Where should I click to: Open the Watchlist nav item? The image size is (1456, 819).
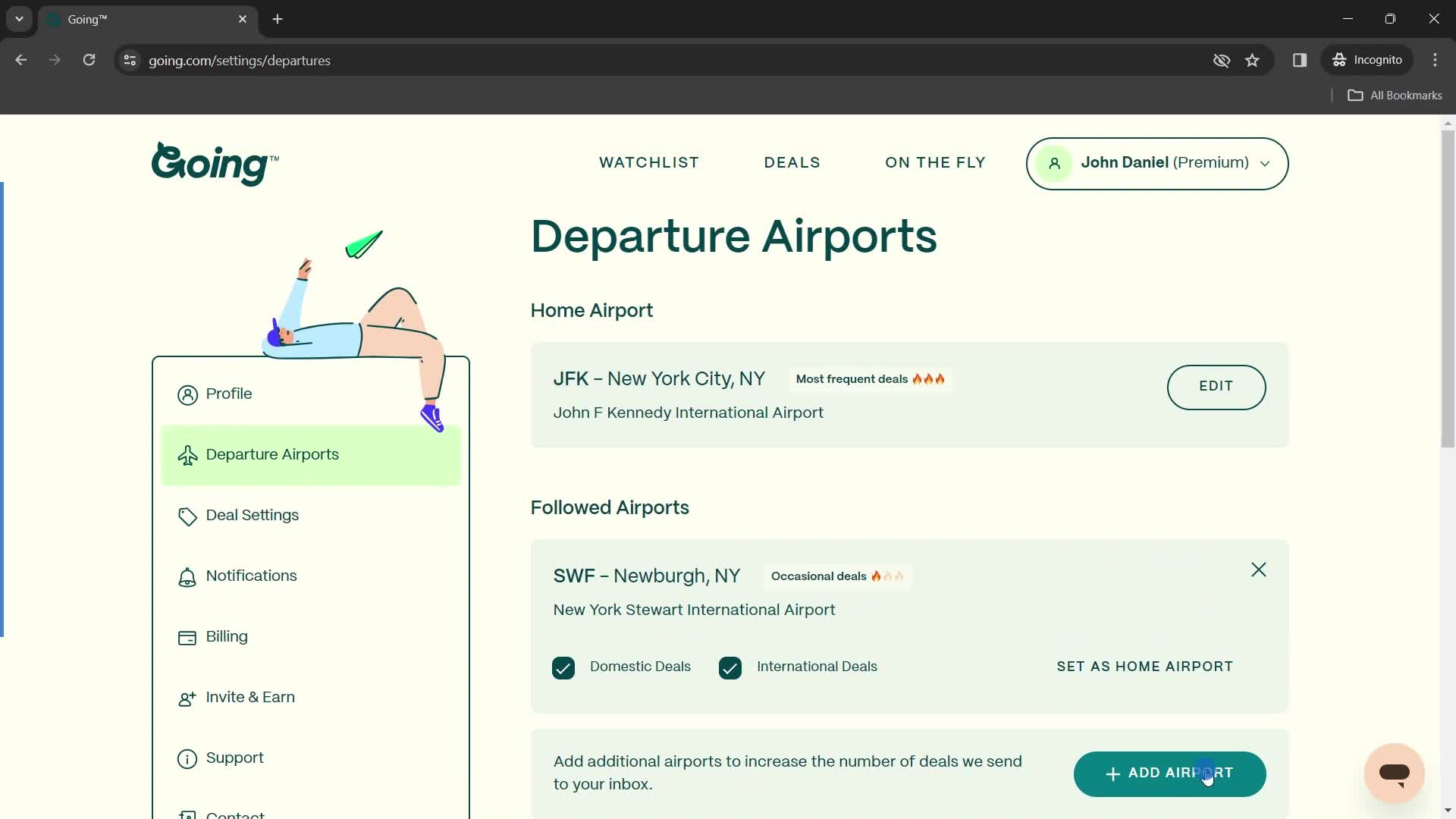click(x=649, y=162)
